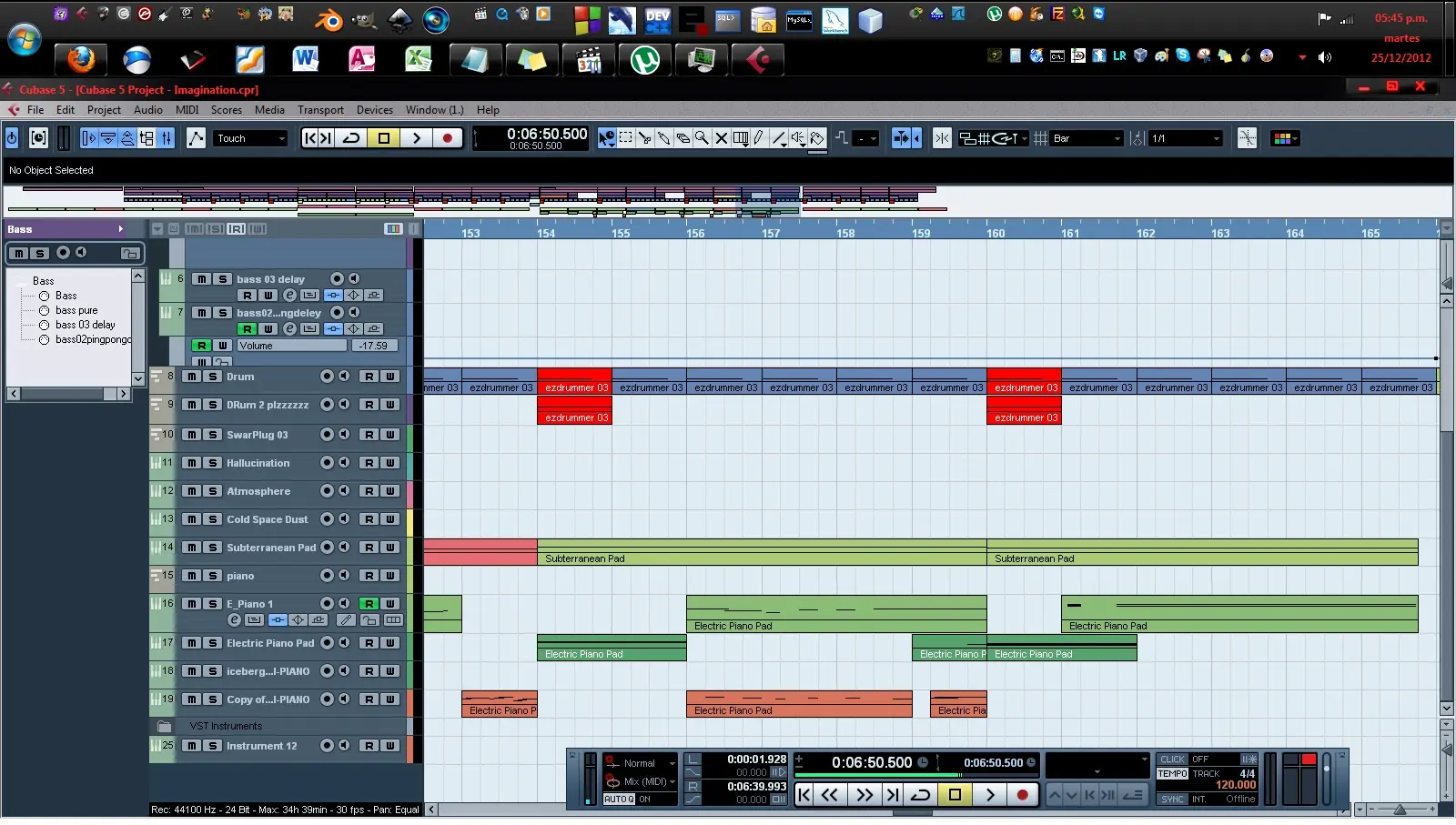Open the Project menu
This screenshot has width=1456, height=825.
coord(104,110)
